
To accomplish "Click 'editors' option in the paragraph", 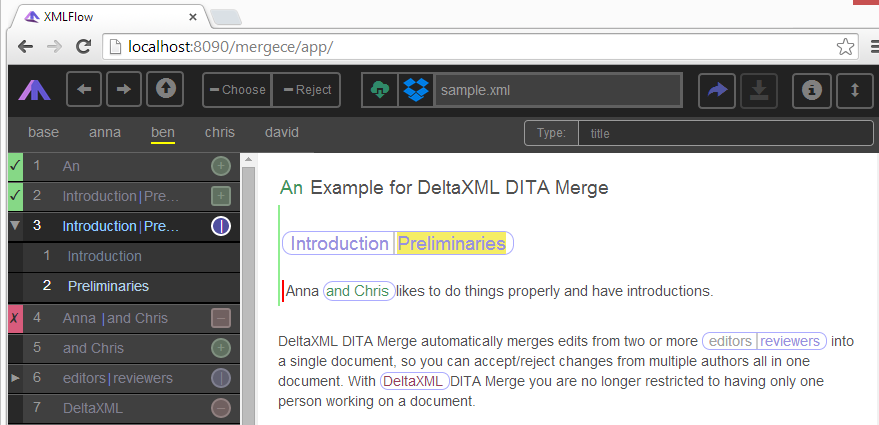I will [x=730, y=341].
